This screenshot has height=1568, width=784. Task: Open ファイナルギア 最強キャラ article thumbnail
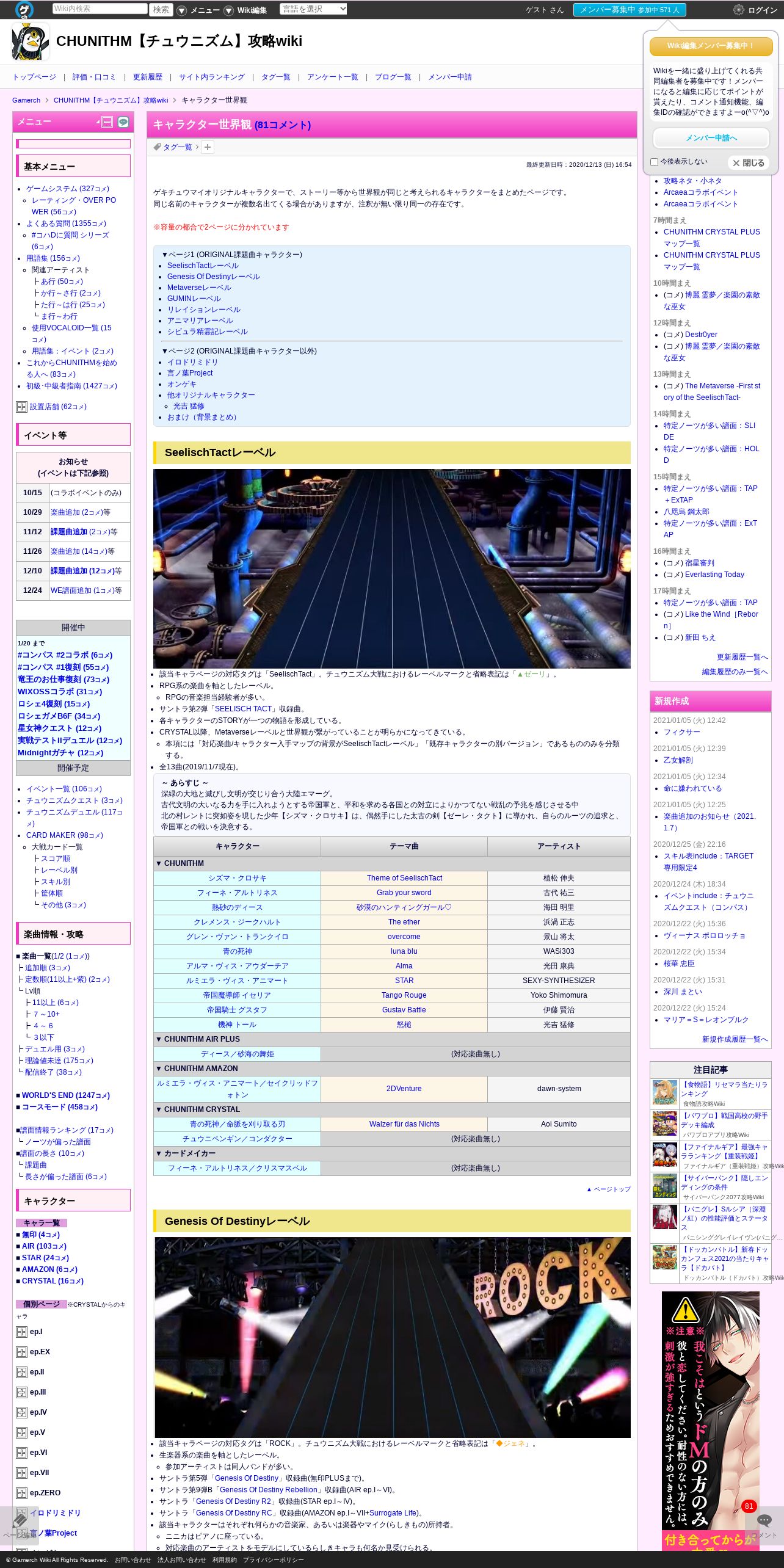click(665, 1155)
